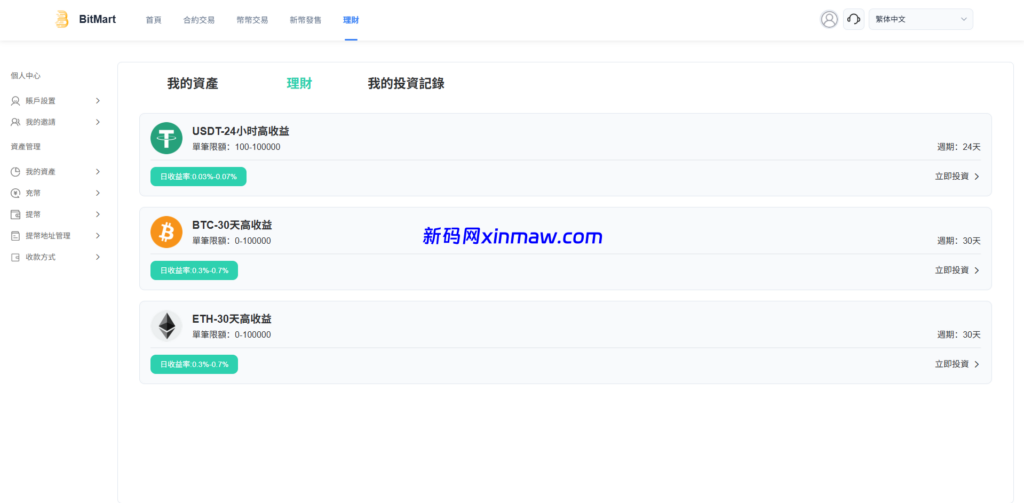Click the Bitcoin coin icon
1024x503 pixels.
pos(167,232)
